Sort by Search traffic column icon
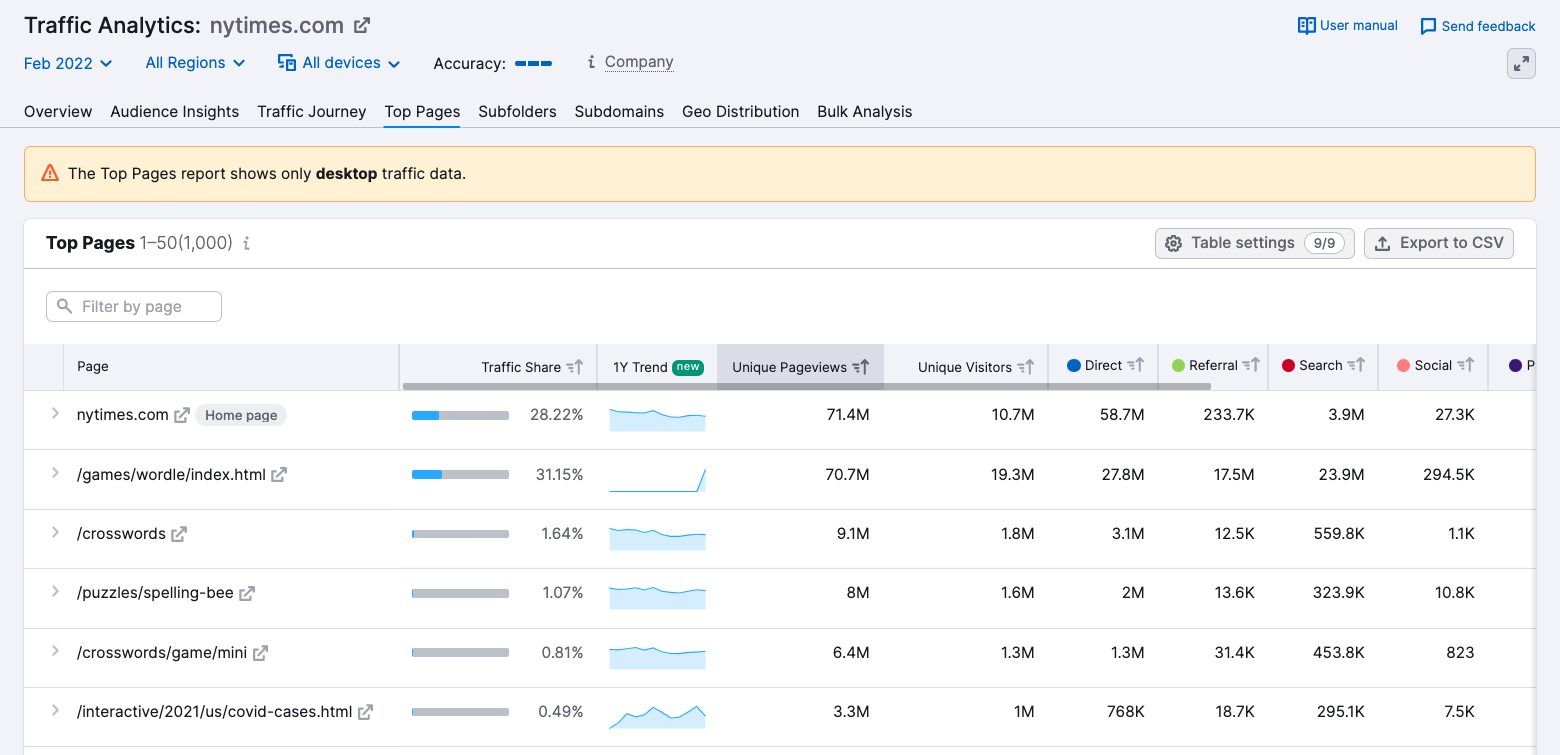 (x=1356, y=366)
